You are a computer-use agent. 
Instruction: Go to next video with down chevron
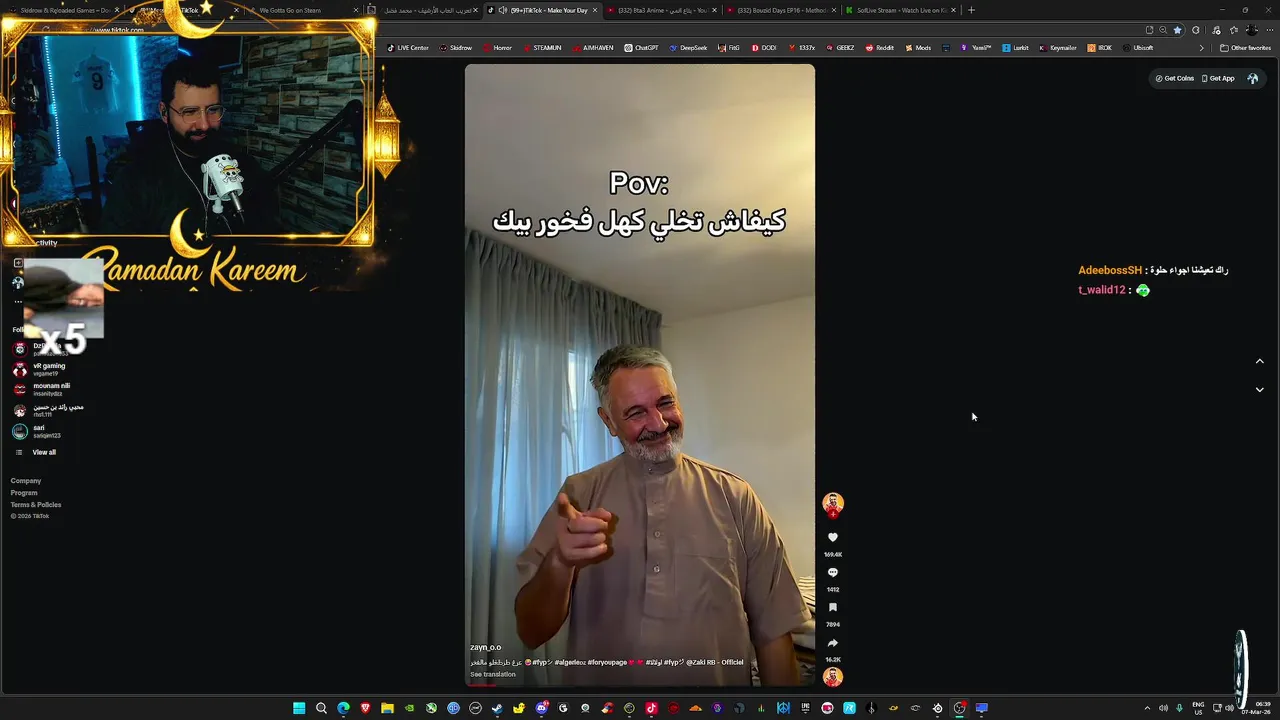pos(1259,390)
